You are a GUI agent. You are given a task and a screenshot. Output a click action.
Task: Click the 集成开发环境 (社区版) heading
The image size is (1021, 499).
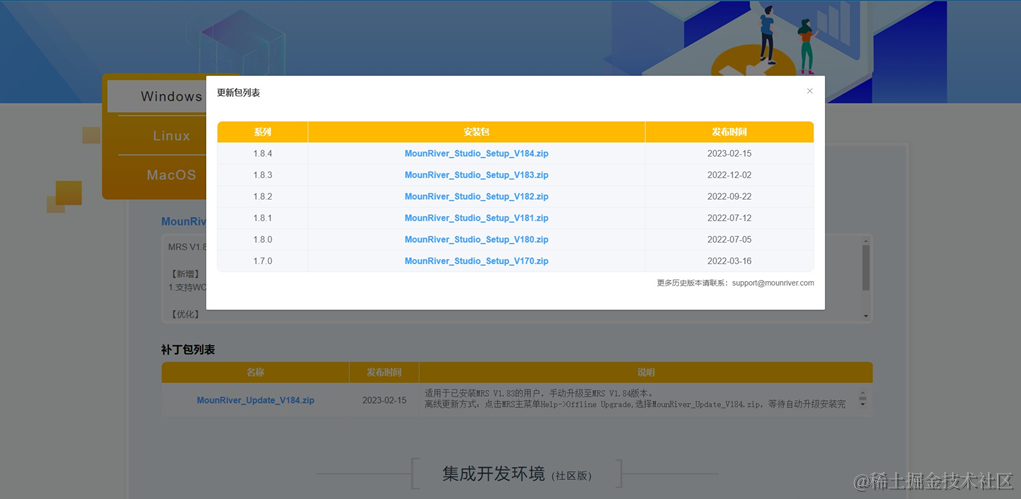tap(517, 474)
